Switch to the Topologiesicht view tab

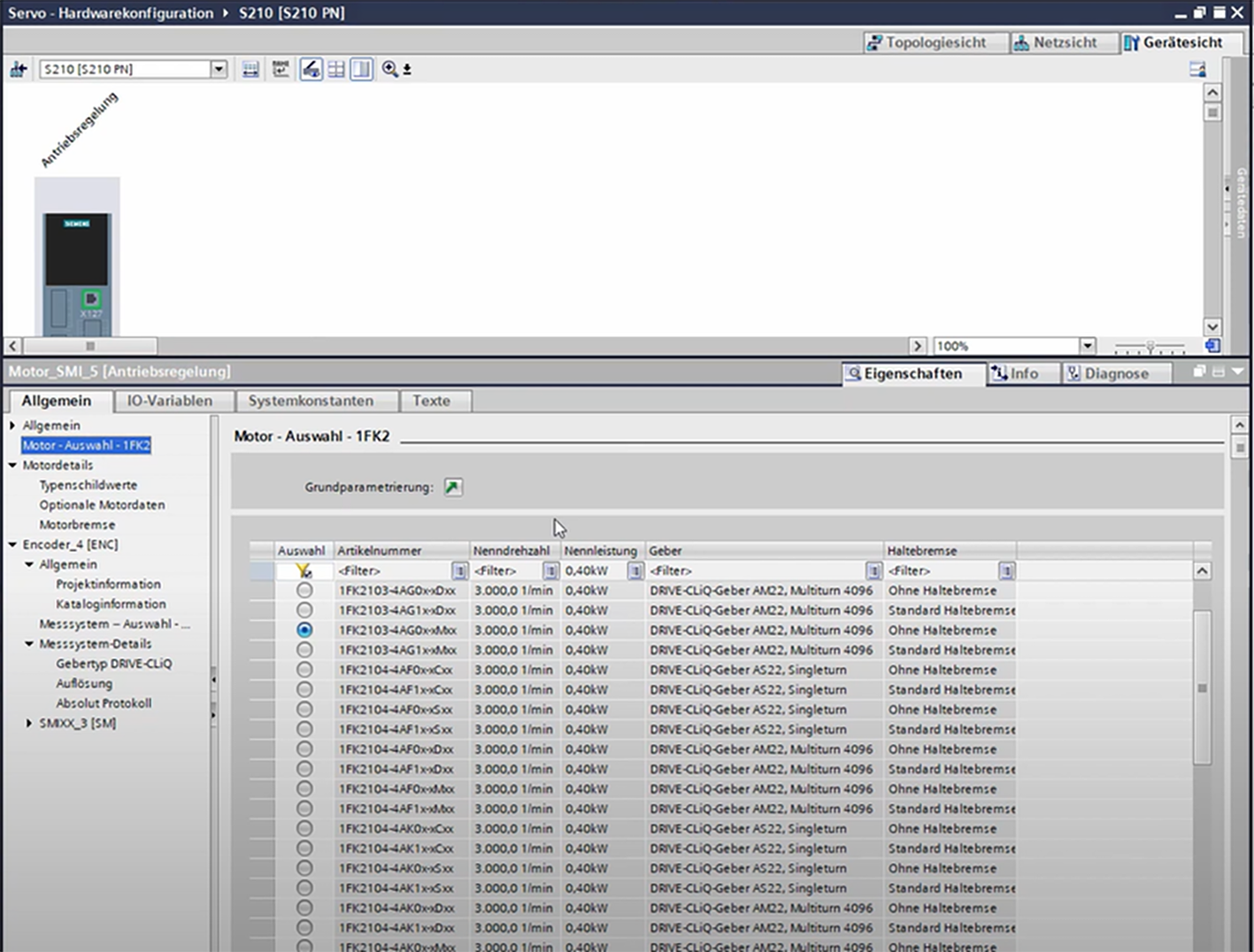935,42
